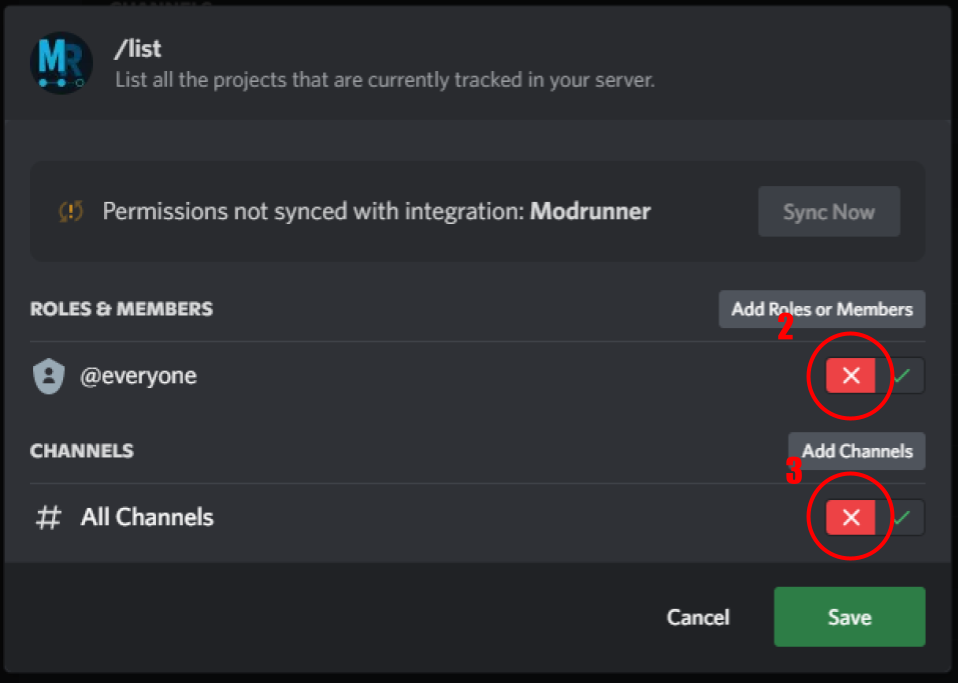Click the @everyone role shield icon

pyautogui.click(x=49, y=377)
